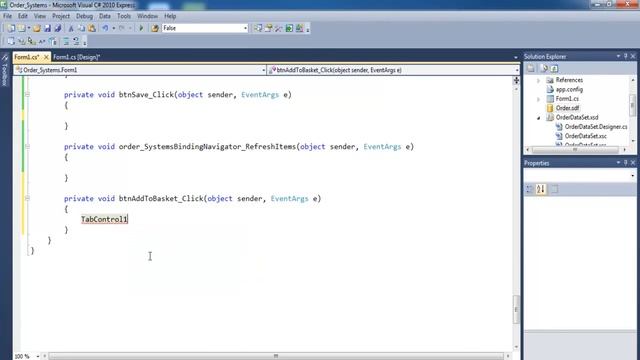Click the editor horizontal scrollbar
Viewport: 640px width, 360px height.
coord(276,356)
